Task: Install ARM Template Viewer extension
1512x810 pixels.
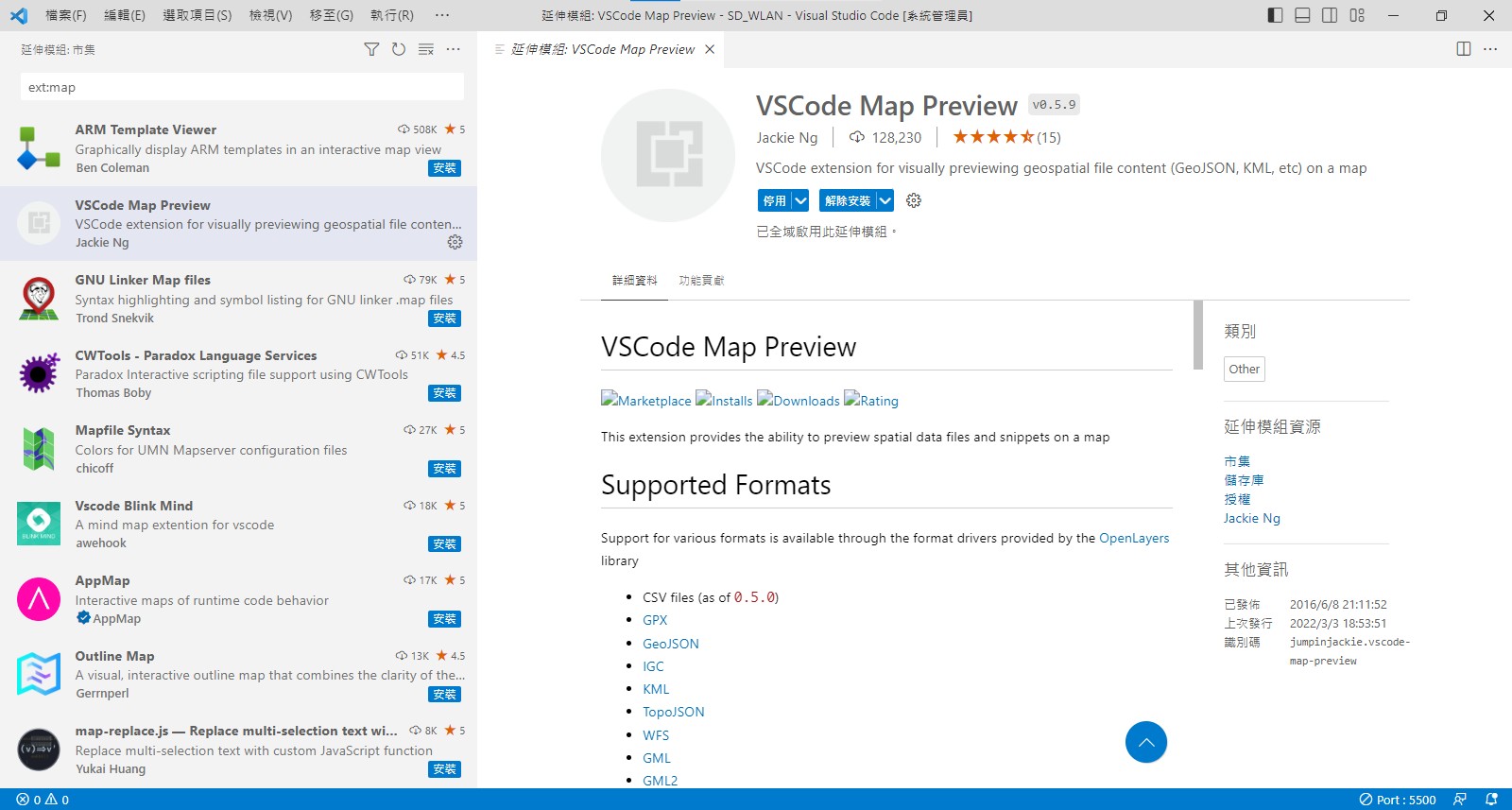Action: tap(444, 168)
